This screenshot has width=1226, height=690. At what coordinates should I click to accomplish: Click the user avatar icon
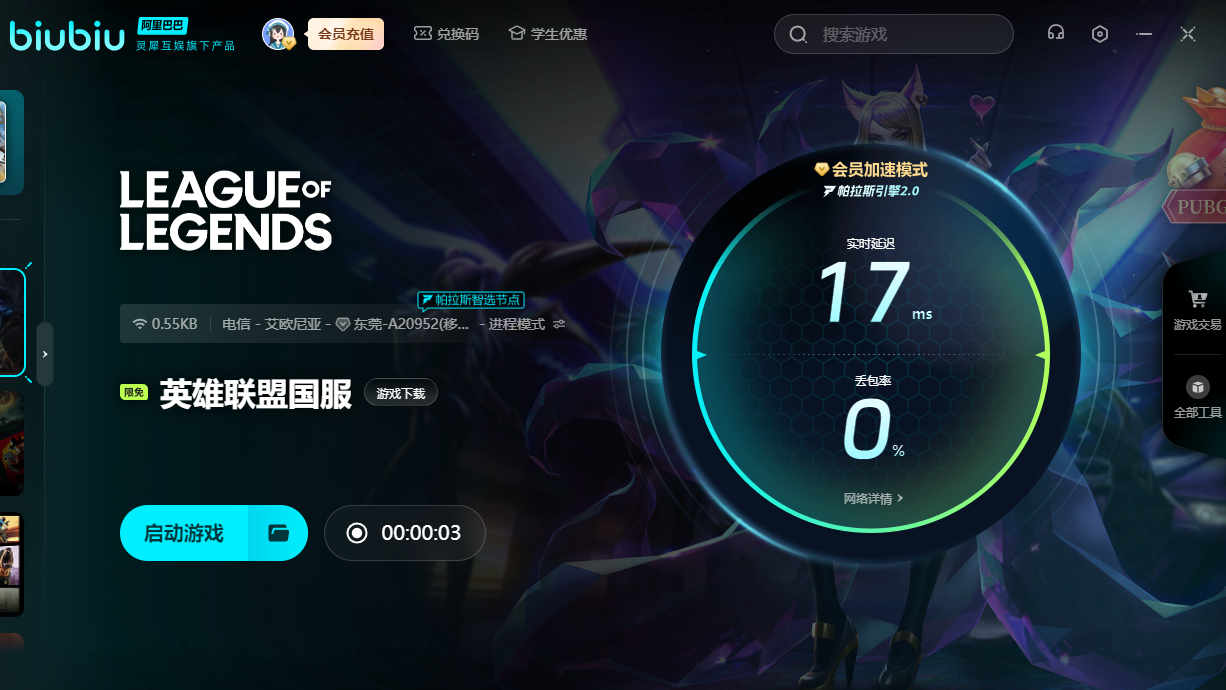coord(277,34)
